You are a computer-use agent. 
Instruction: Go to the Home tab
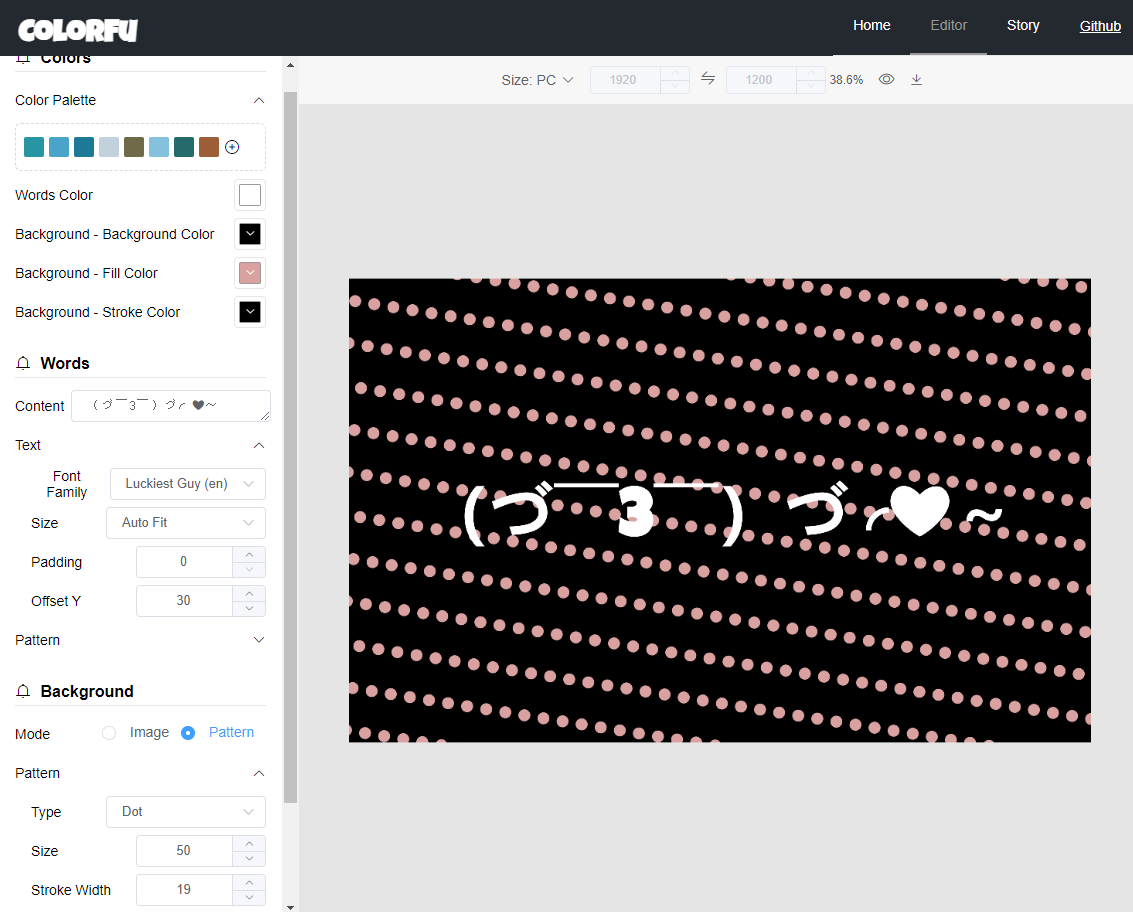coord(871,26)
